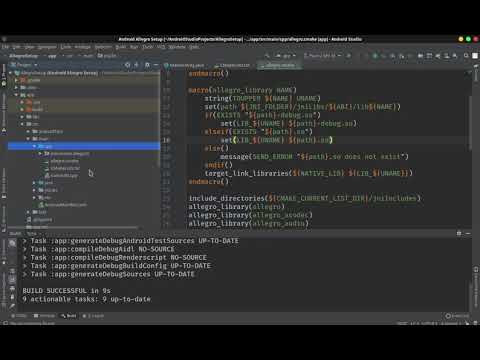480x360 pixels.
Task: Select native-lib.cpp in project tree
Action: pos(61,175)
